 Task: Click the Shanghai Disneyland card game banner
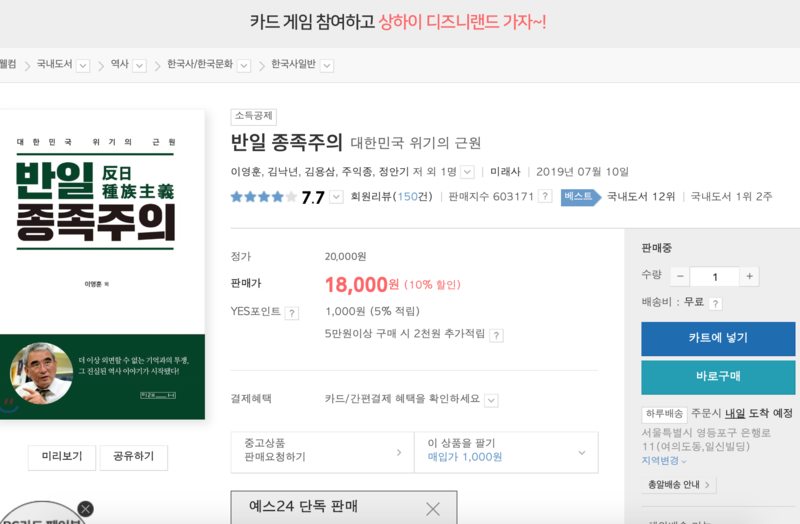click(398, 22)
